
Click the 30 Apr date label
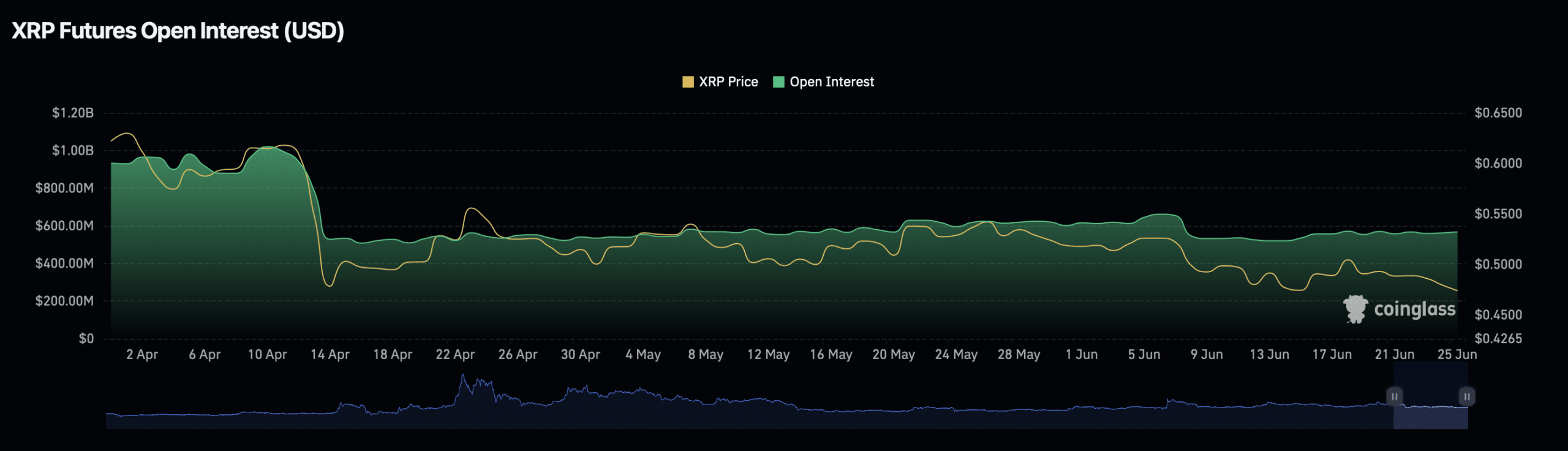580,354
